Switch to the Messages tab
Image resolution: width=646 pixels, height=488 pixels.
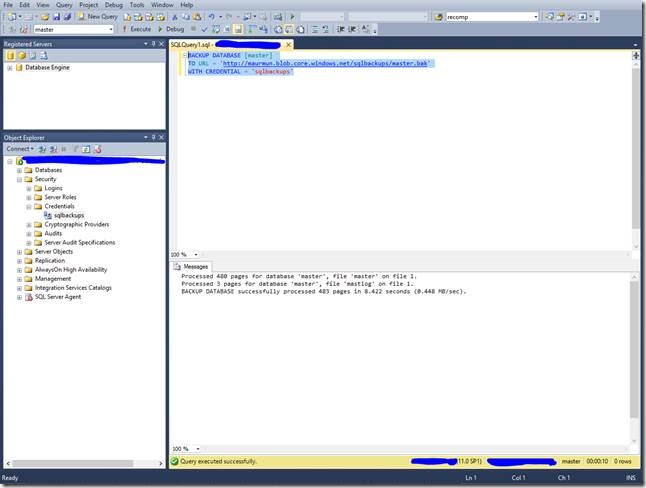pyautogui.click(x=192, y=267)
